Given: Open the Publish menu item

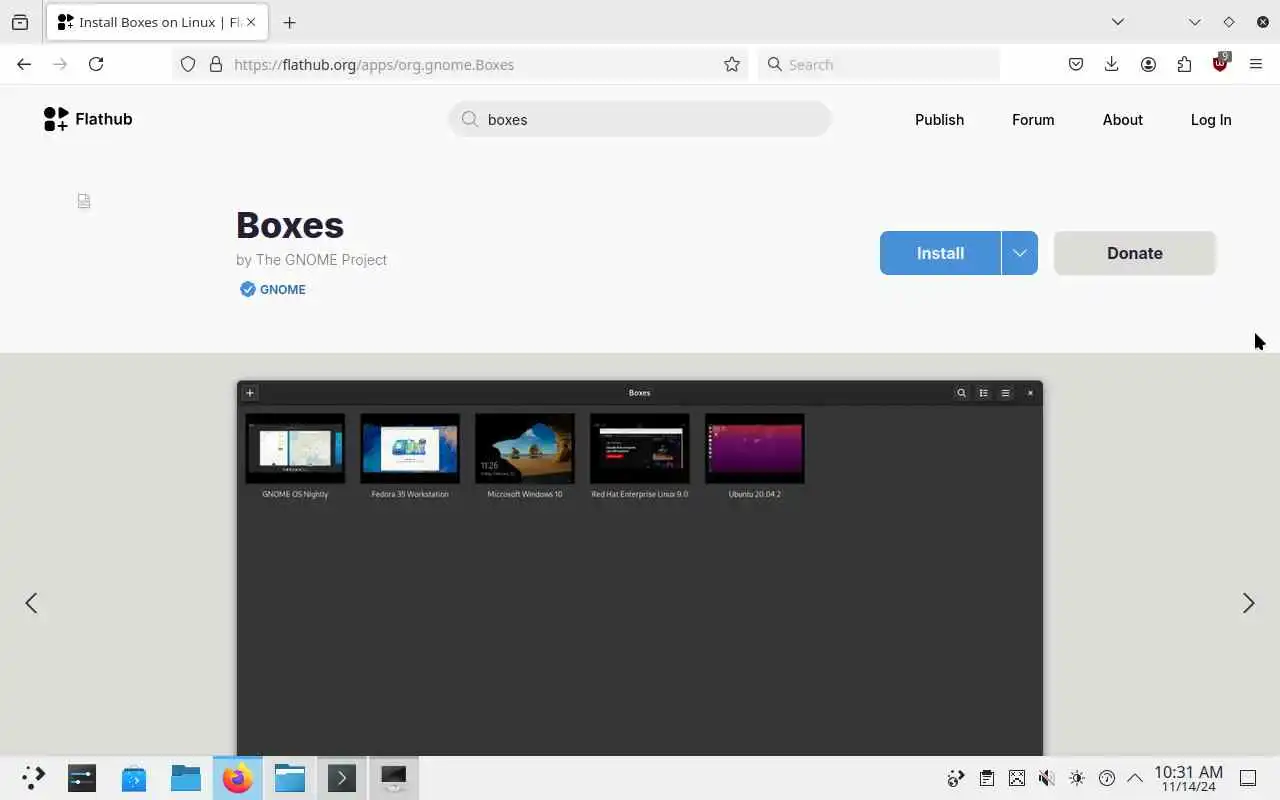Looking at the screenshot, I should (x=939, y=119).
